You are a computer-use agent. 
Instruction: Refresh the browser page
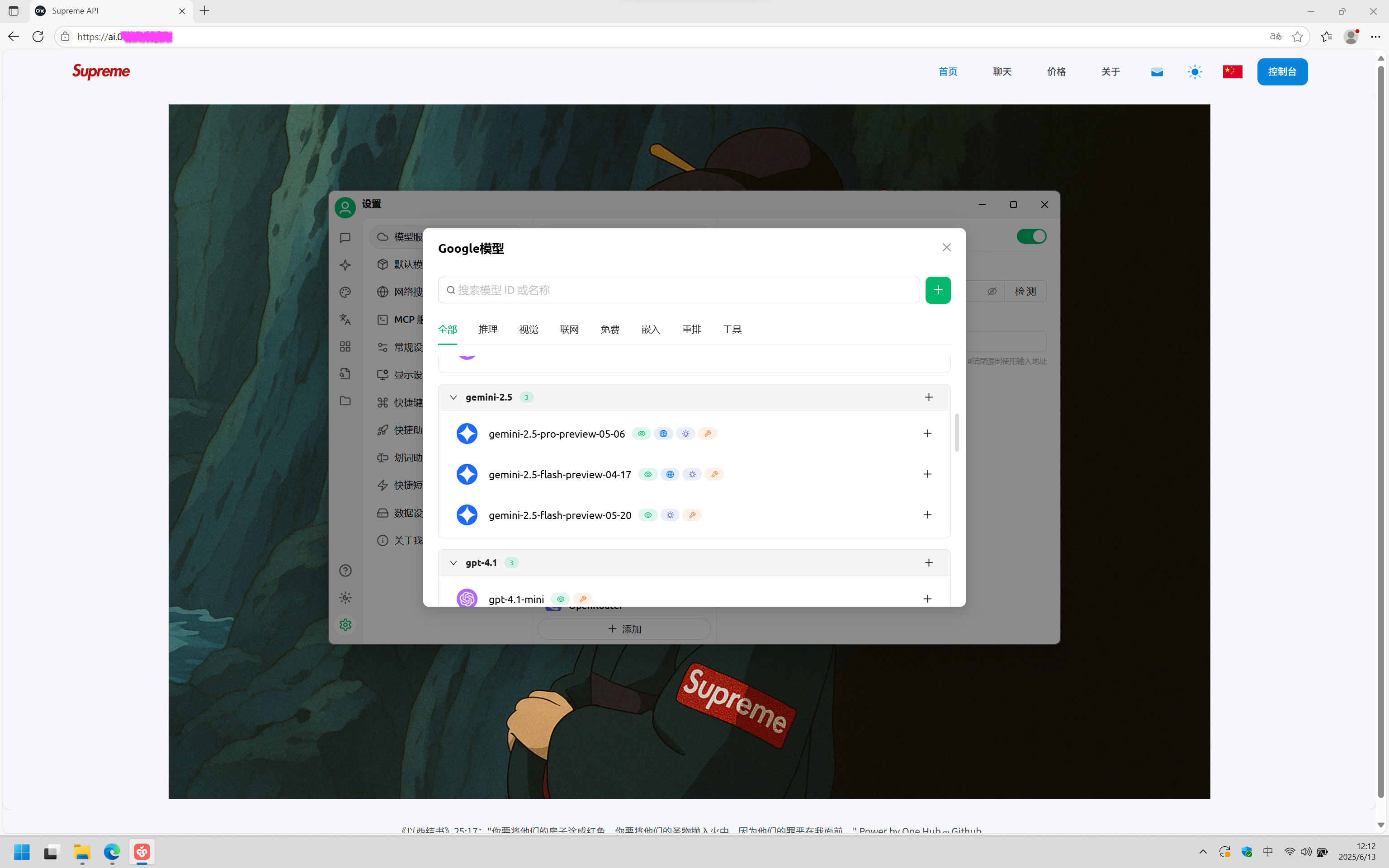point(38,37)
